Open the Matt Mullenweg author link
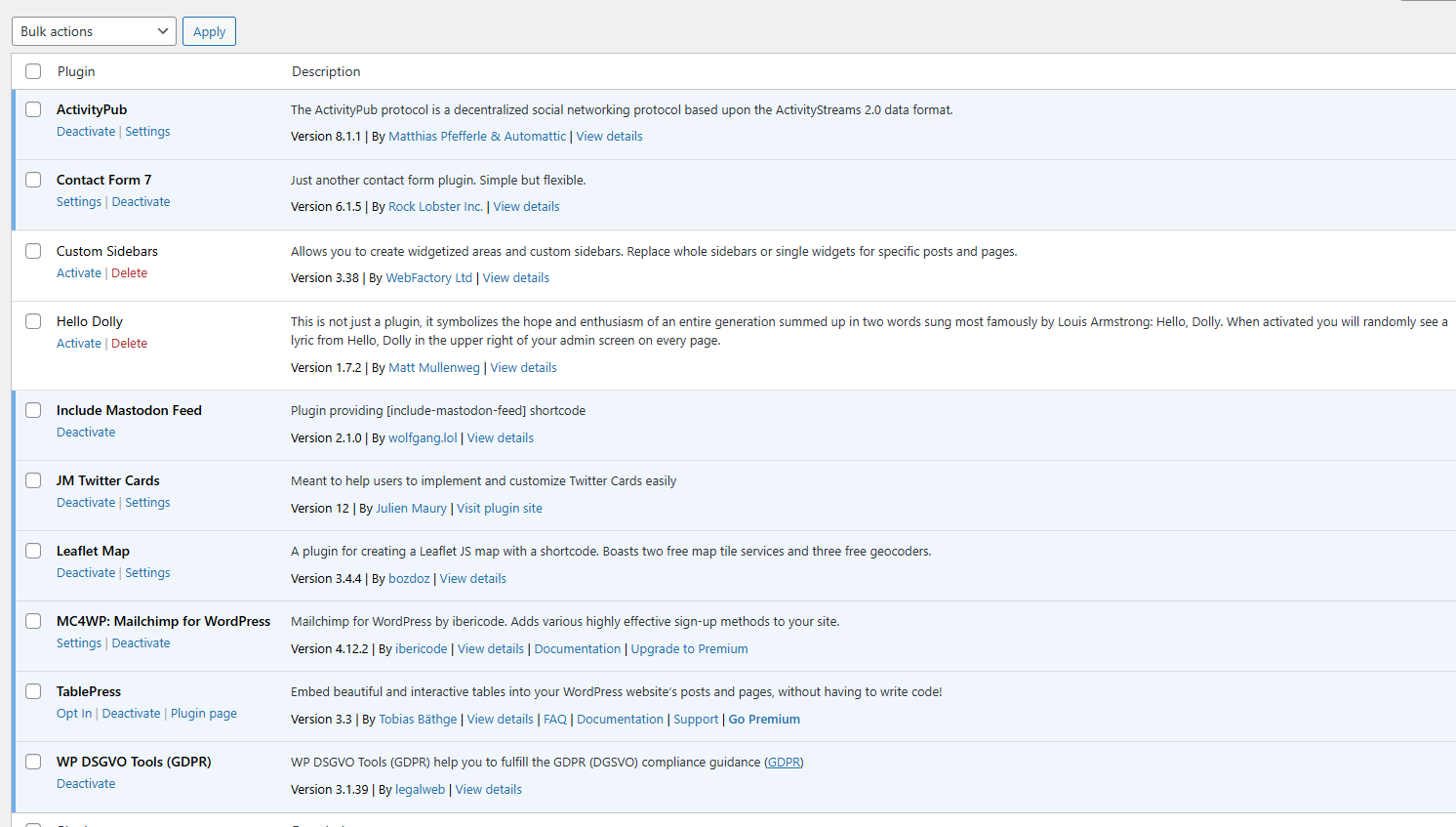Image resolution: width=1456 pixels, height=827 pixels. [434, 368]
